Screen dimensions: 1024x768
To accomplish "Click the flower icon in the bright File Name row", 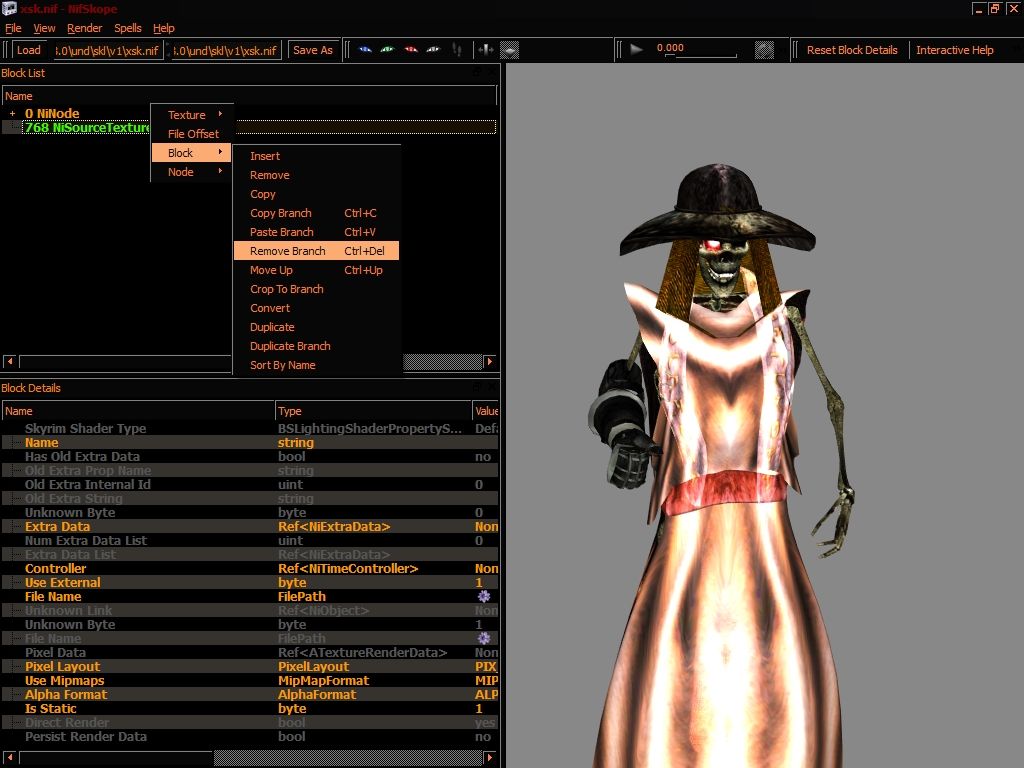I will [484, 596].
